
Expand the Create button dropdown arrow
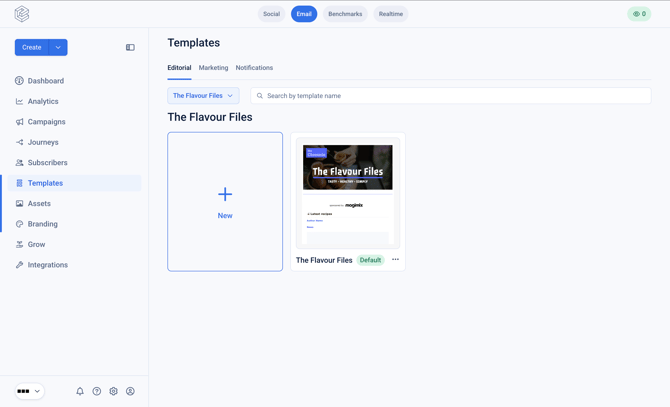point(58,47)
